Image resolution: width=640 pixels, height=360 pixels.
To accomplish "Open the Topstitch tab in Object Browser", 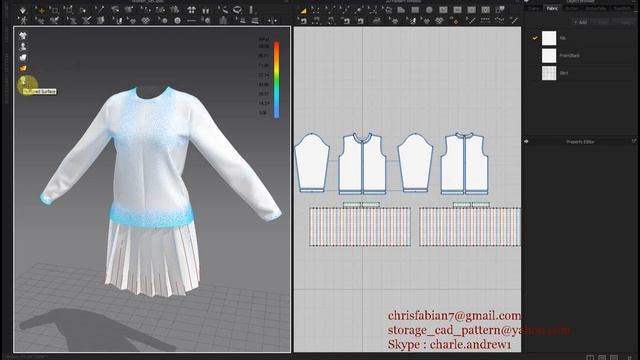I will tap(622, 9).
